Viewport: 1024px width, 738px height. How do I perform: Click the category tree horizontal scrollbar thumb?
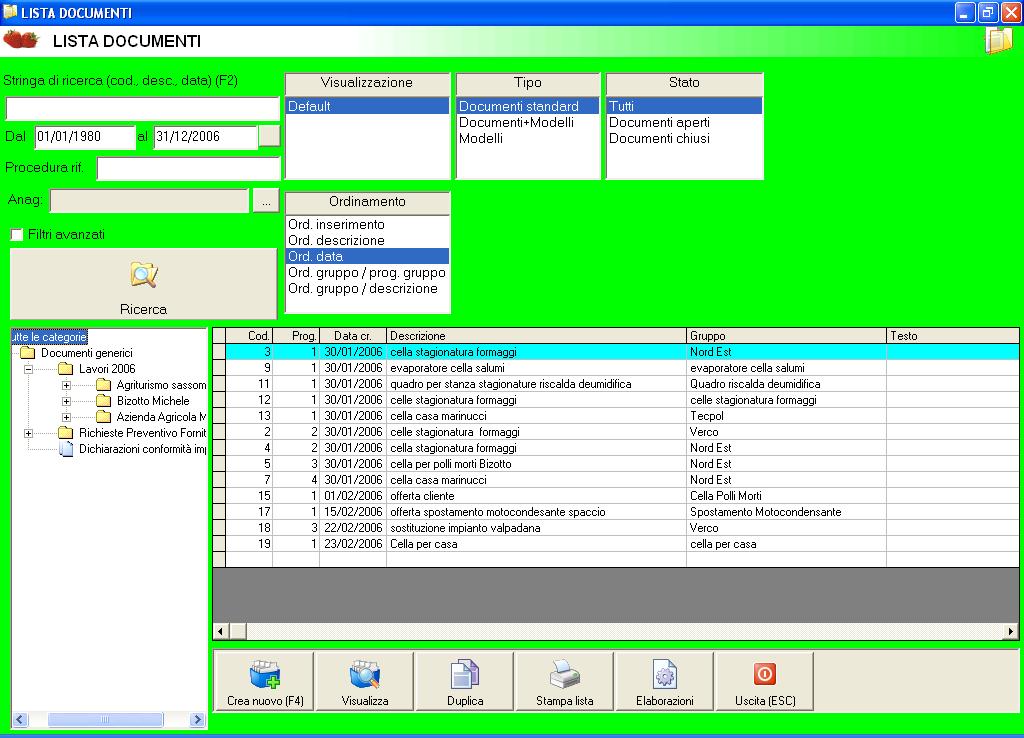(105, 720)
